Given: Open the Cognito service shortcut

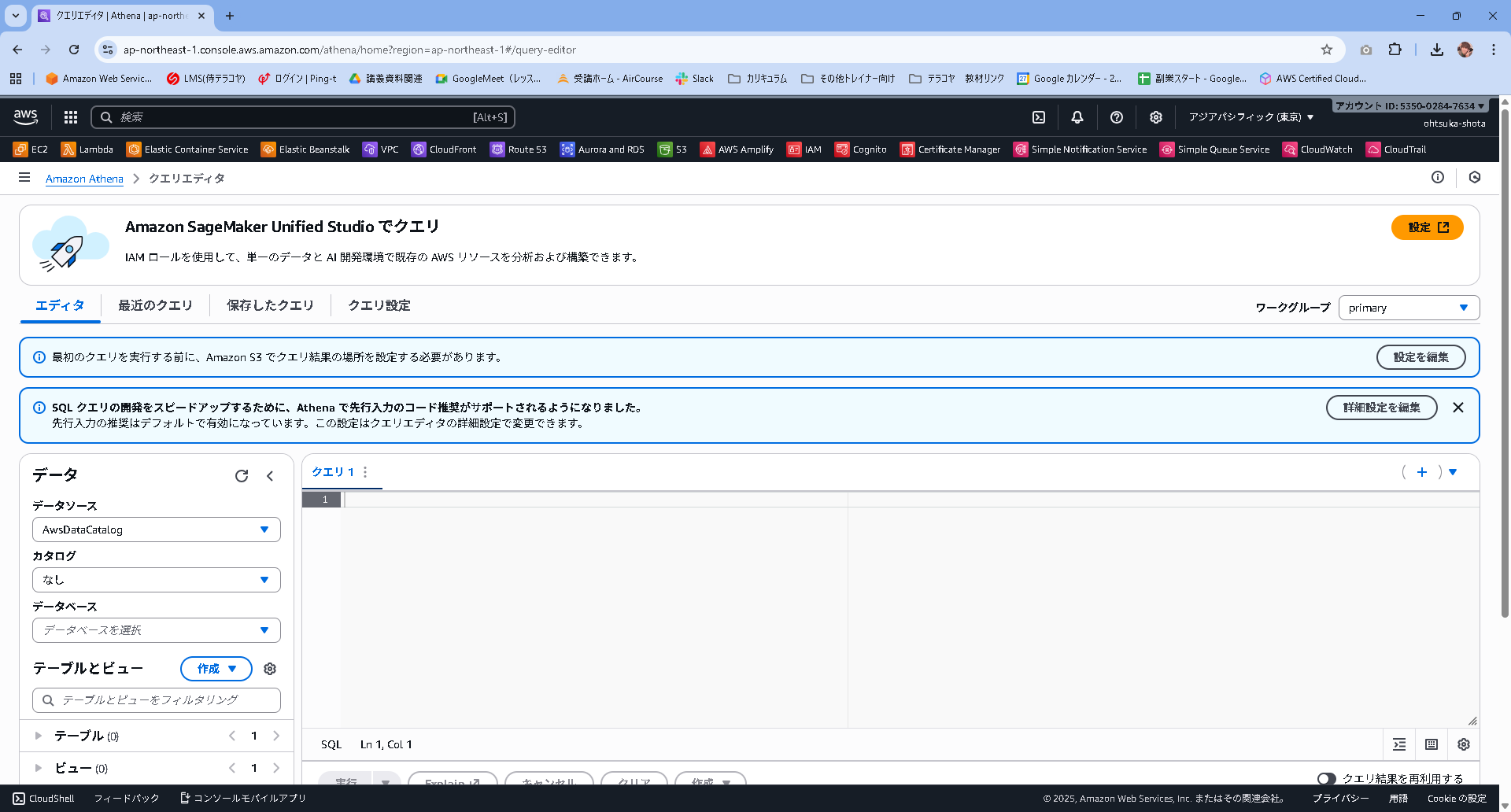Looking at the screenshot, I should (861, 149).
